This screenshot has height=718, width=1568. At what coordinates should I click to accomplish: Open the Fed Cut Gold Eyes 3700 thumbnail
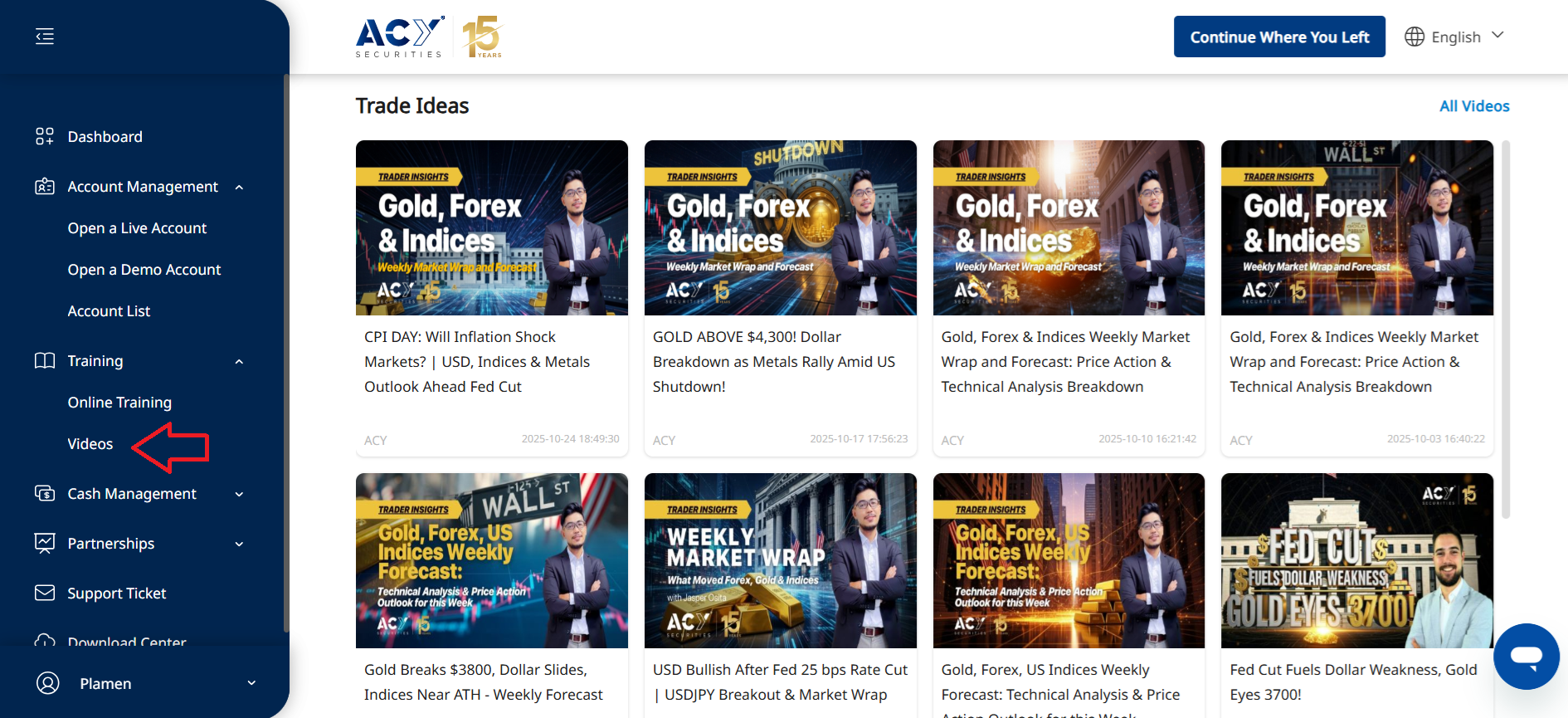pos(1357,560)
